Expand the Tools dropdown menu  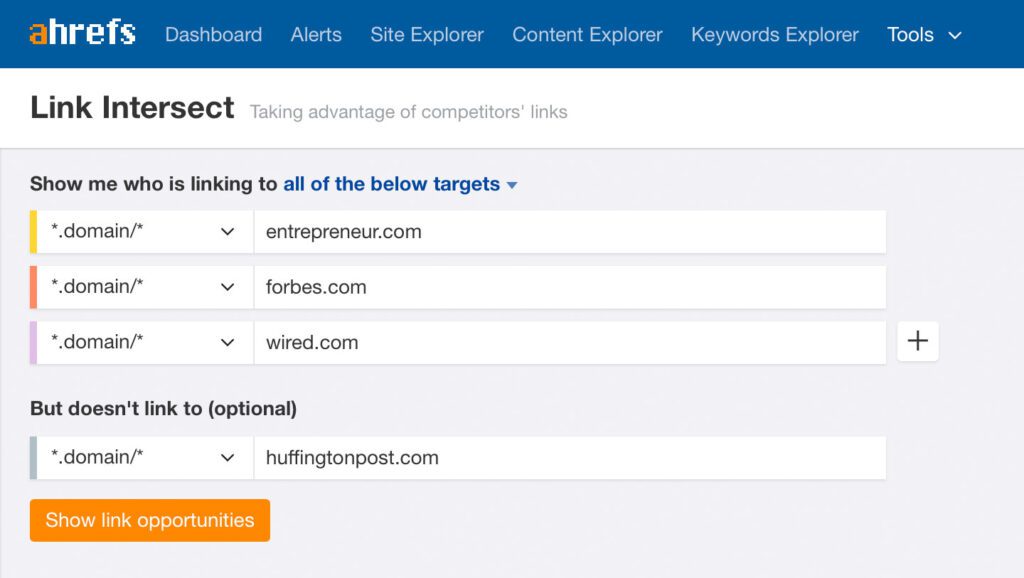click(x=924, y=34)
